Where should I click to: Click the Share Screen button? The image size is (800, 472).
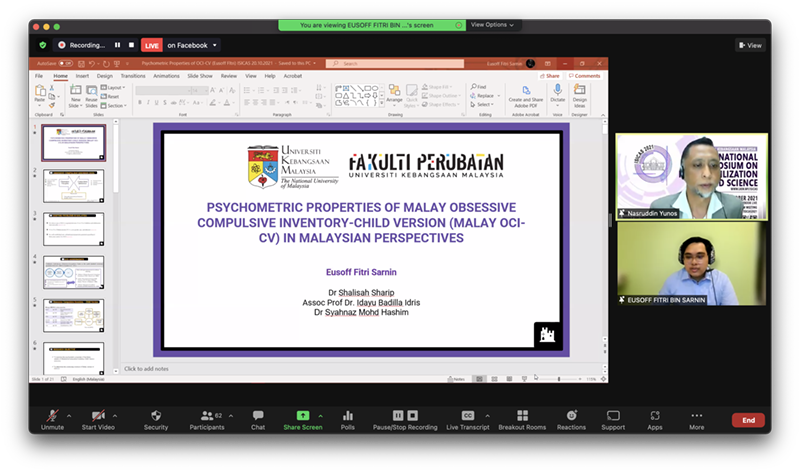pos(302,418)
